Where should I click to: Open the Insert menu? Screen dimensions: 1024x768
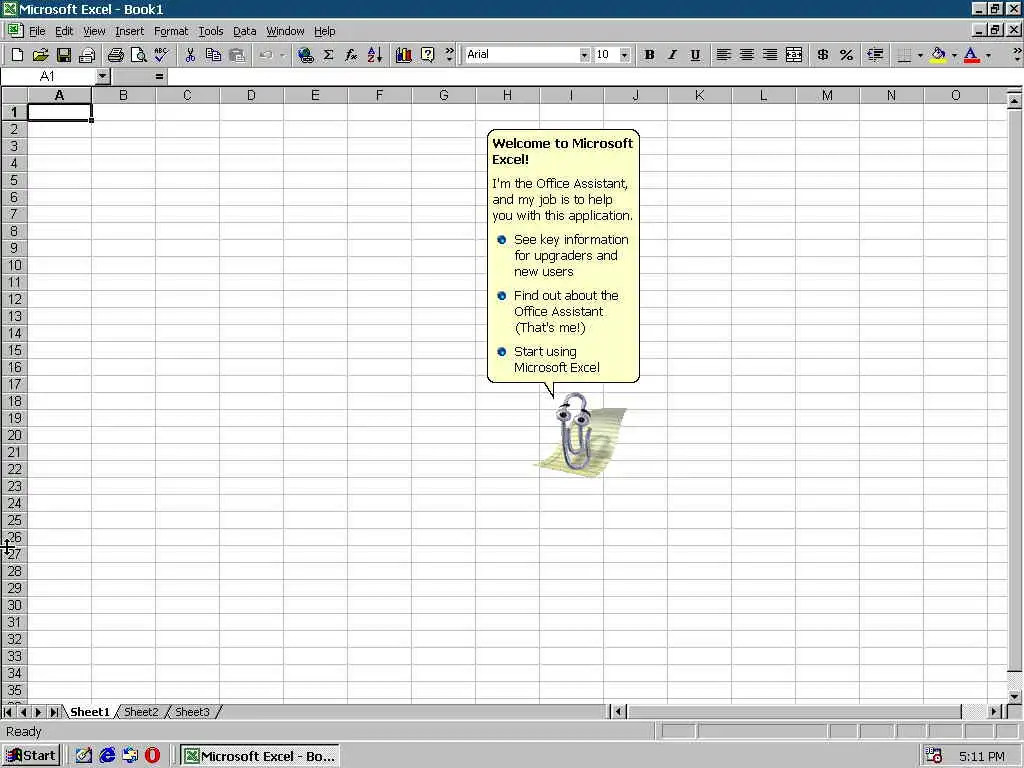tap(129, 31)
